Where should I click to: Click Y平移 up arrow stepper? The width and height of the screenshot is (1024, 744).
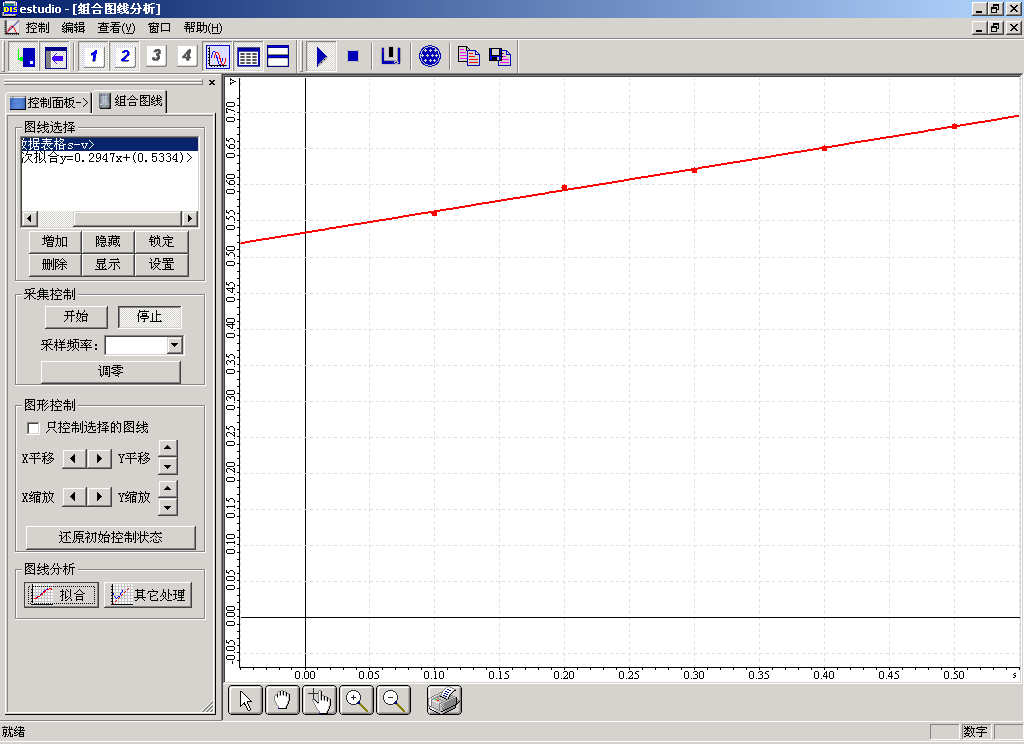168,449
